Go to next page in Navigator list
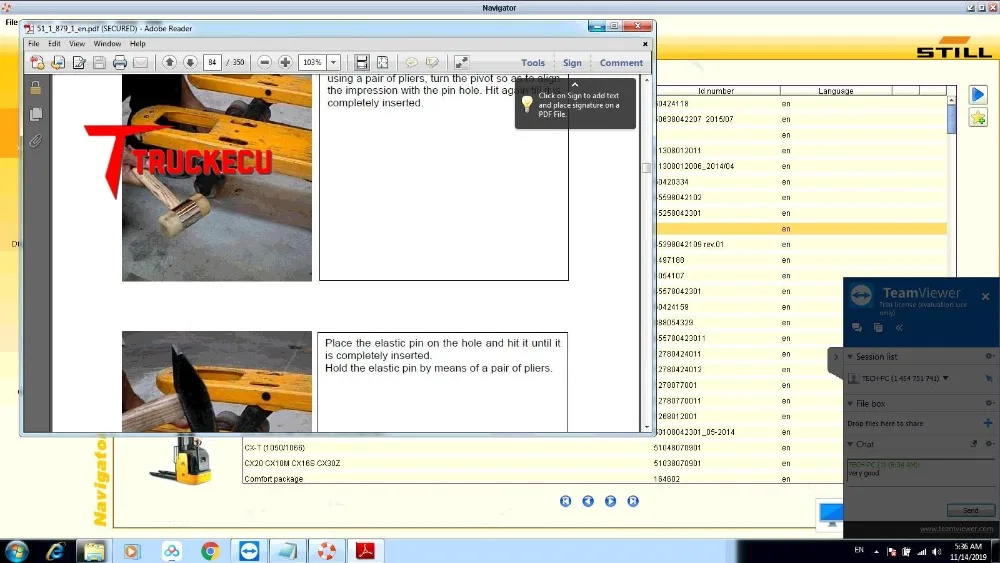 pos(610,501)
